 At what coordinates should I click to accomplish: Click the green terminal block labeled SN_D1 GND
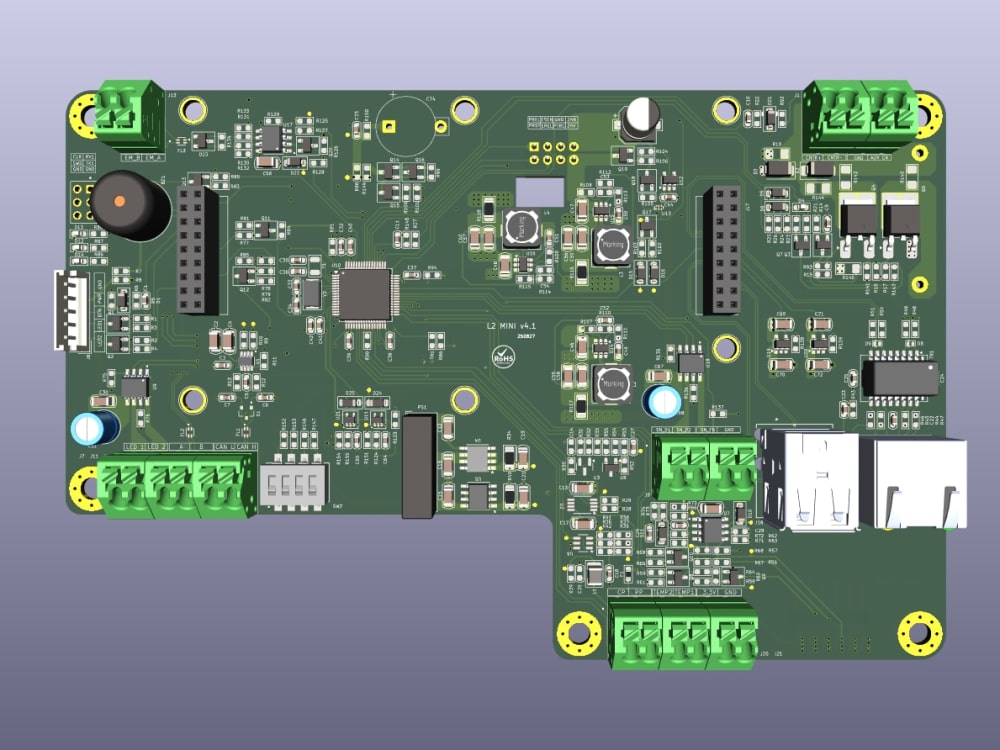[705, 467]
